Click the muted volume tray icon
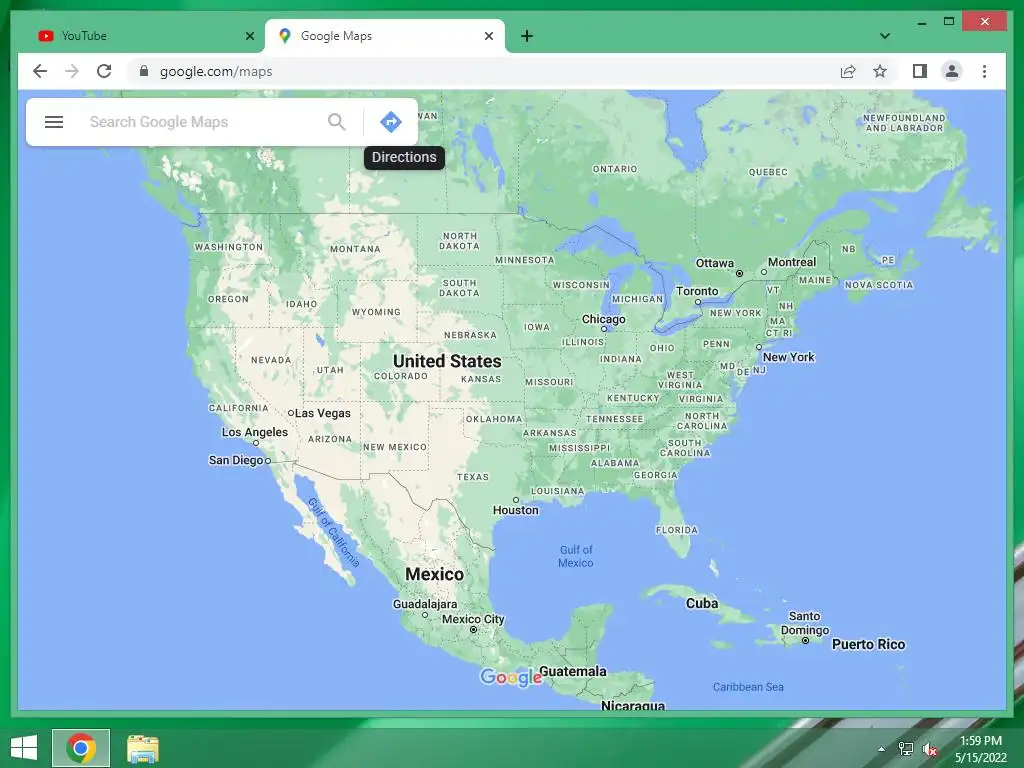1024x768 pixels. 930,749
